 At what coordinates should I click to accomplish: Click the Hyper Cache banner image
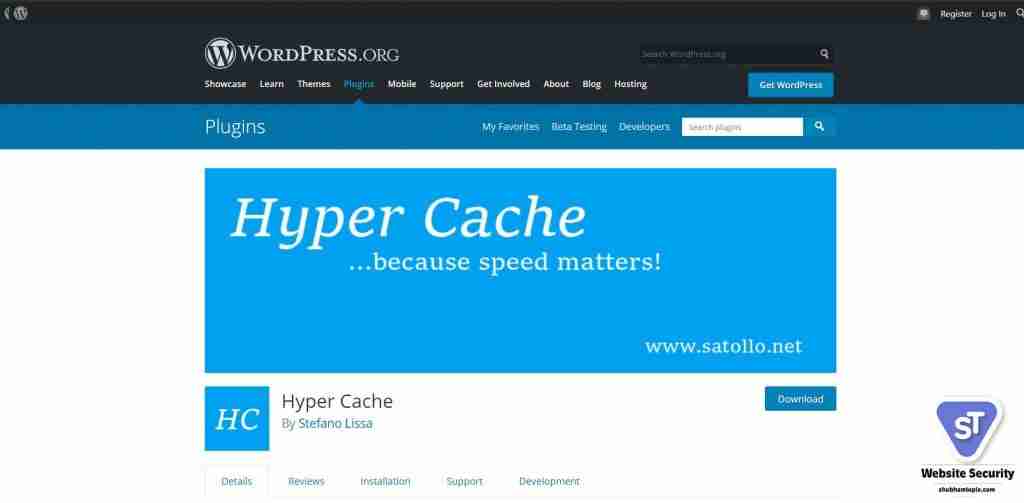[x=520, y=270]
